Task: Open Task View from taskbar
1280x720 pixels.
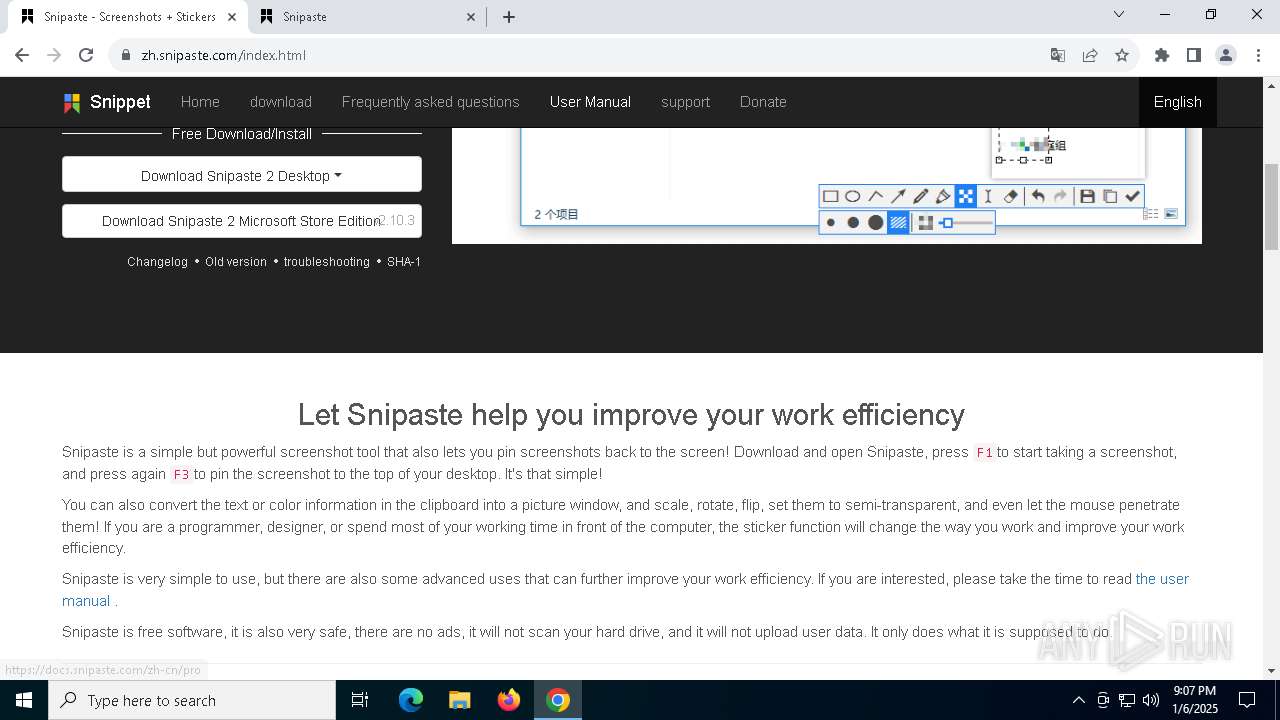Action: pos(360,700)
